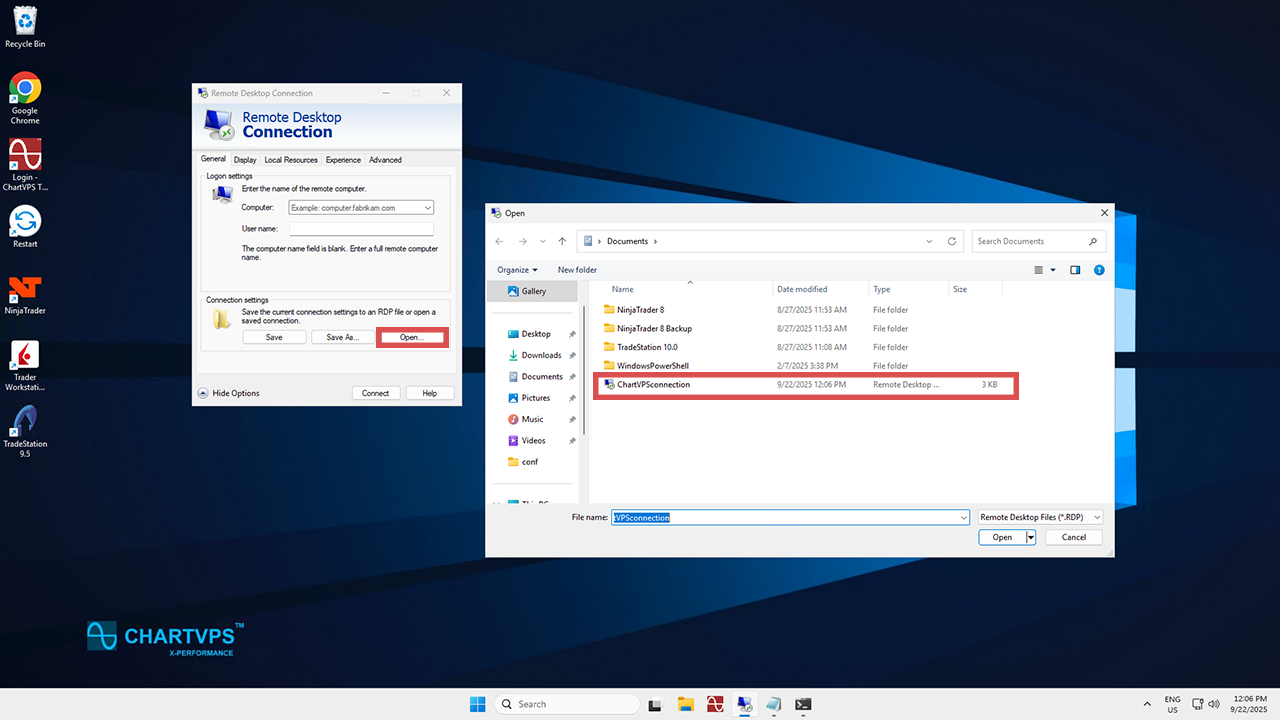This screenshot has width=1280, height=720.
Task: Click the Search Documents field
Action: coord(1030,241)
